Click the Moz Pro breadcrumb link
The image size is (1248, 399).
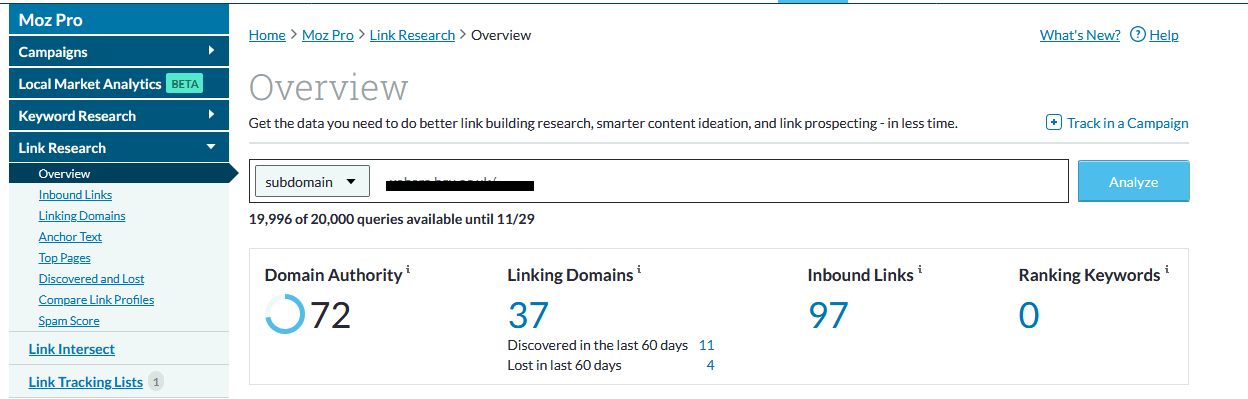[328, 35]
